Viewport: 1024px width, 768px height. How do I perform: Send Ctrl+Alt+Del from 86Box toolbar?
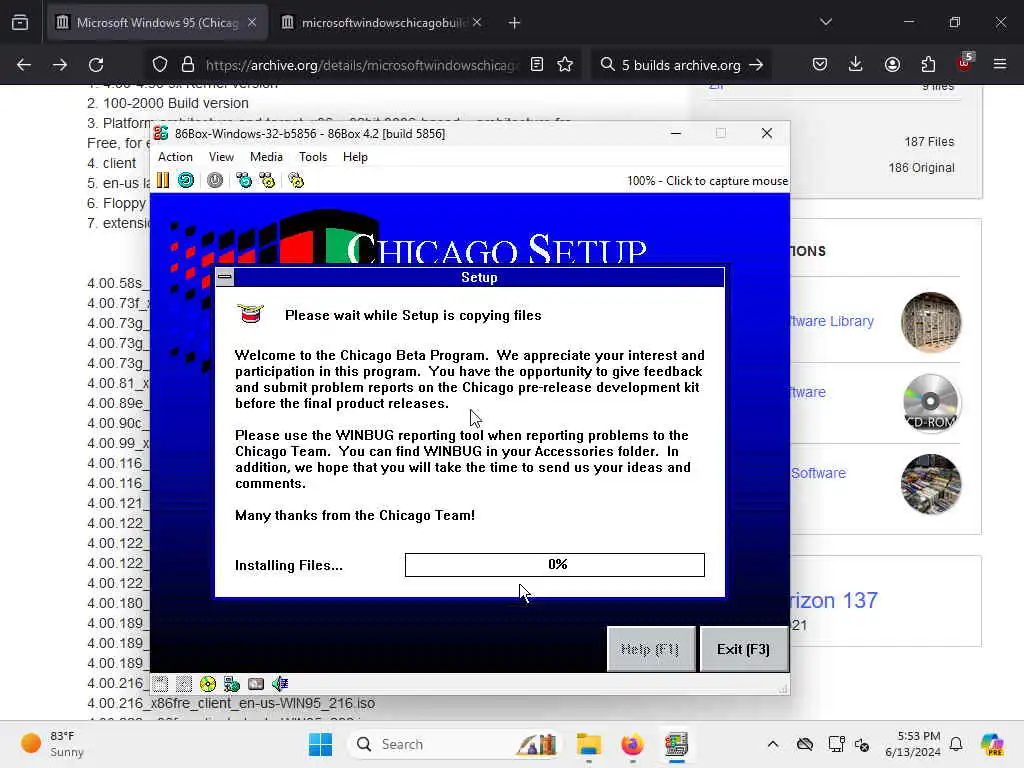244,180
